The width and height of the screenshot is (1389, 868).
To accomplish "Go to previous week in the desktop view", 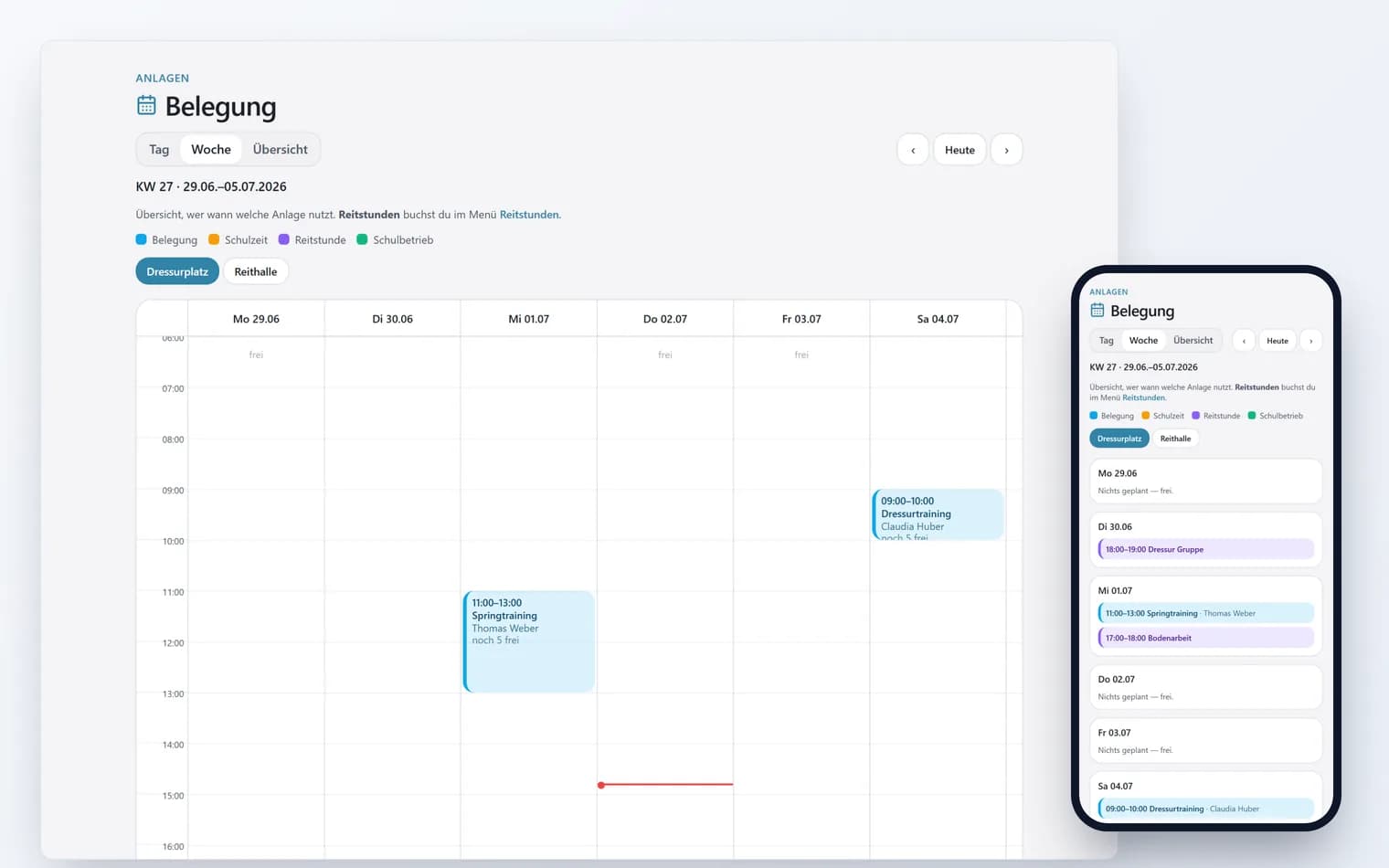I will click(913, 150).
